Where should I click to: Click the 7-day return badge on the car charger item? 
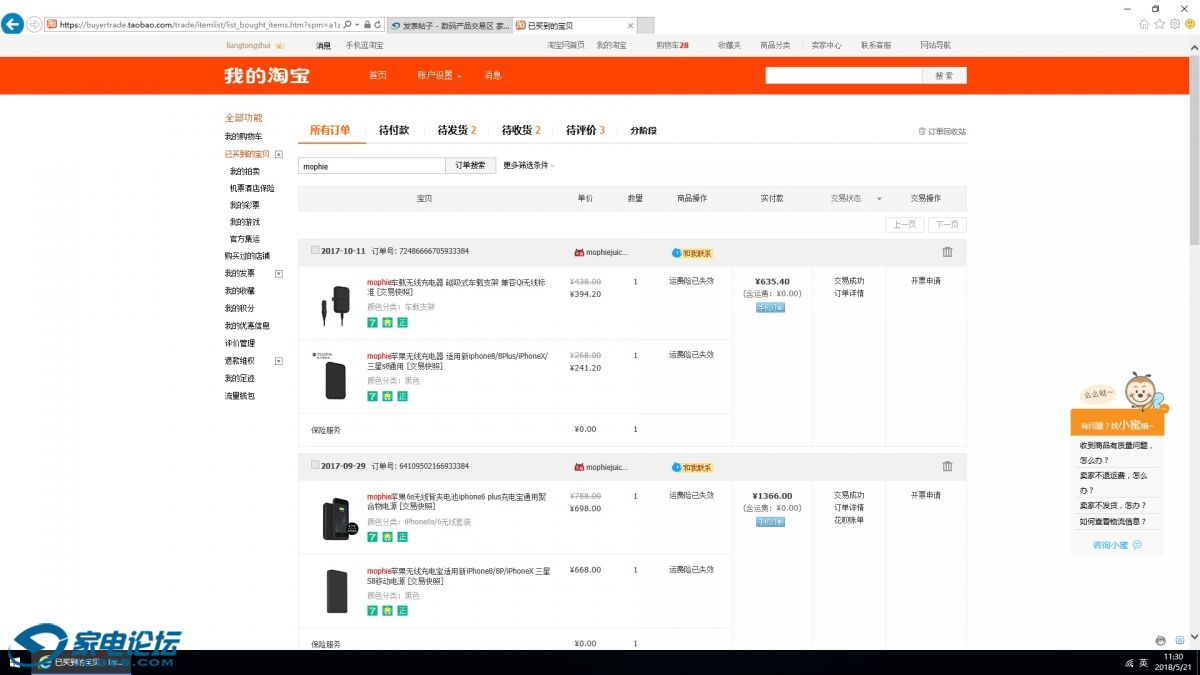[372, 323]
